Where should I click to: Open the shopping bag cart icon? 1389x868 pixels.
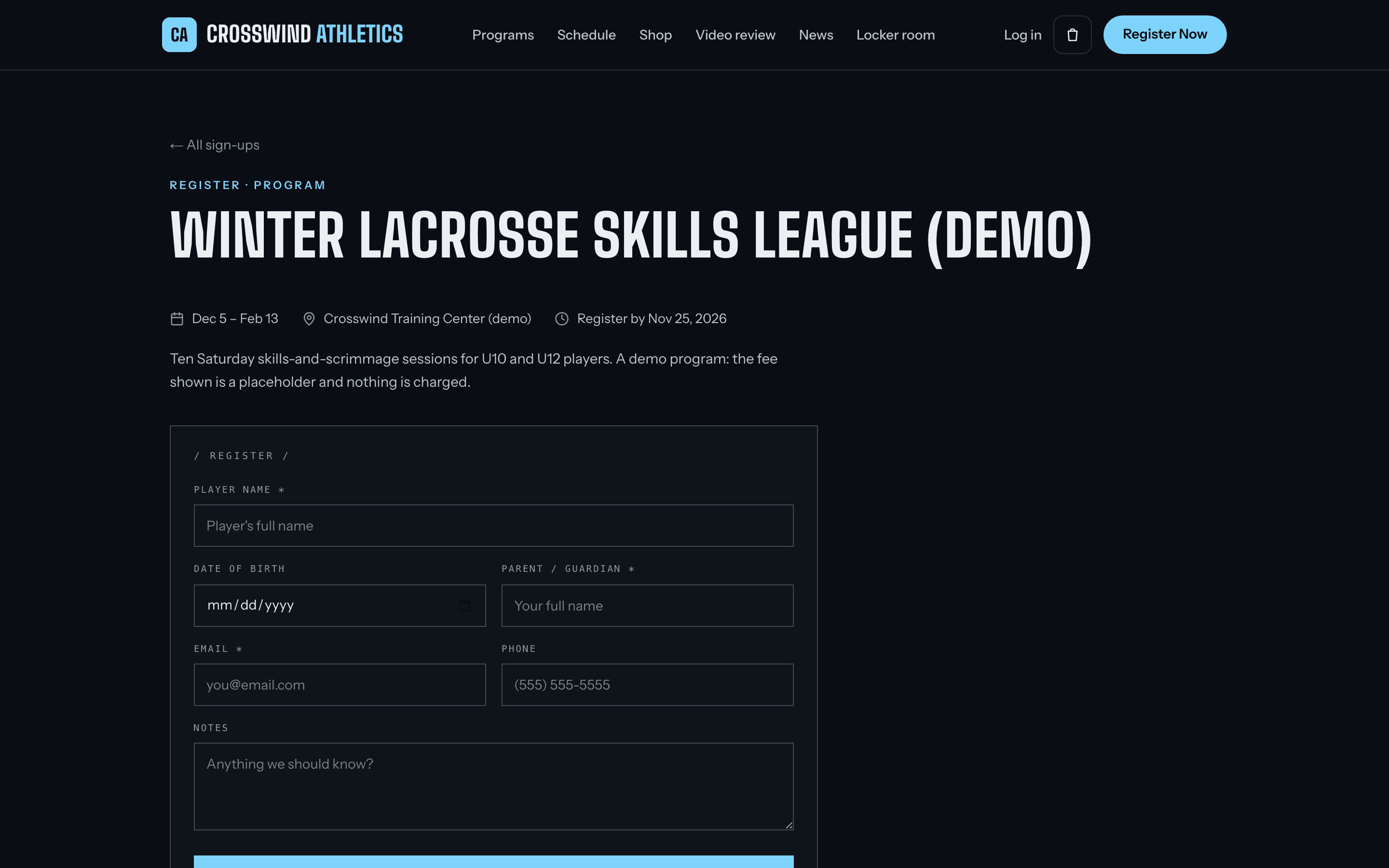tap(1072, 34)
